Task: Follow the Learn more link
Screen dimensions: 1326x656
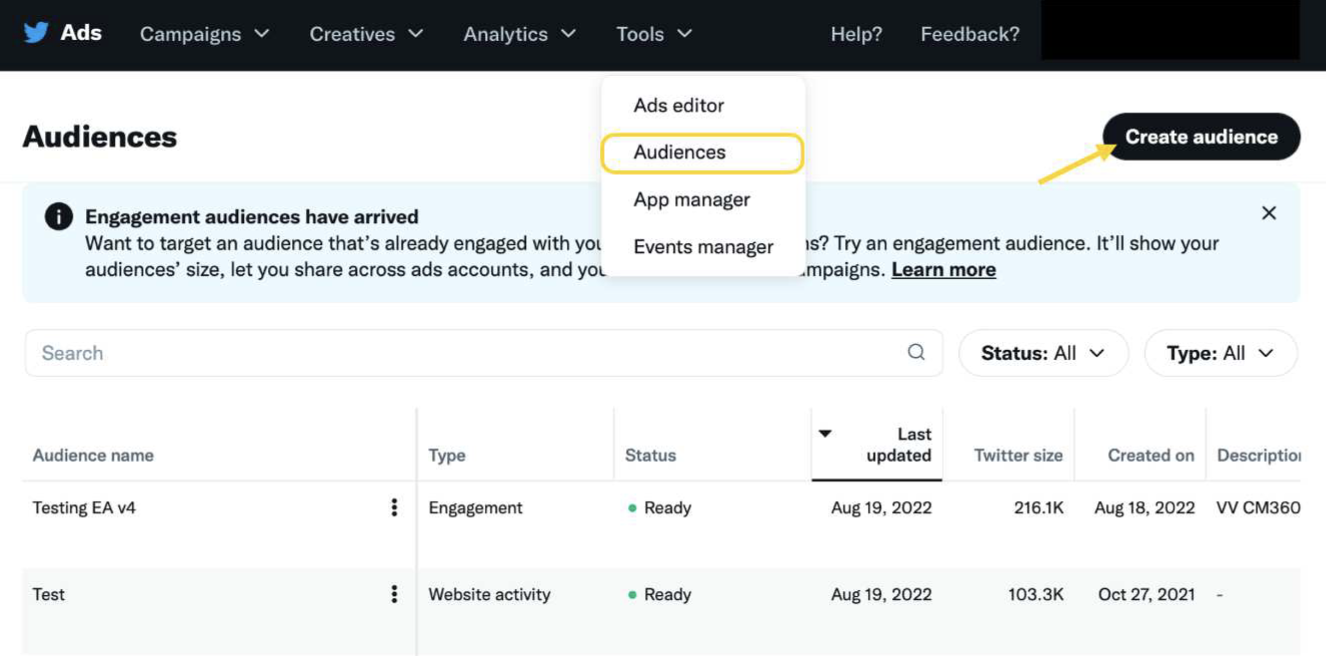Action: 943,270
